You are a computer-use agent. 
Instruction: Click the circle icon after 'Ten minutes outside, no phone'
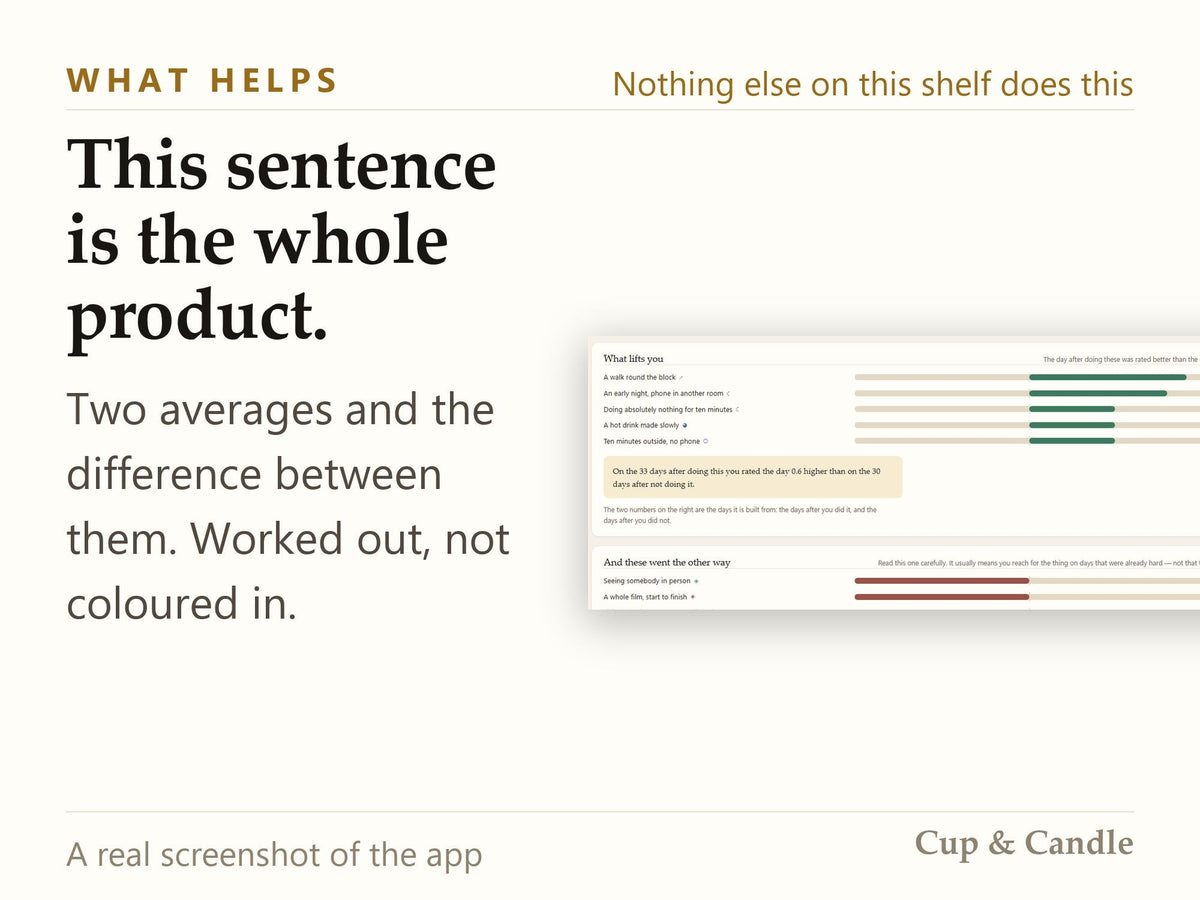click(706, 441)
